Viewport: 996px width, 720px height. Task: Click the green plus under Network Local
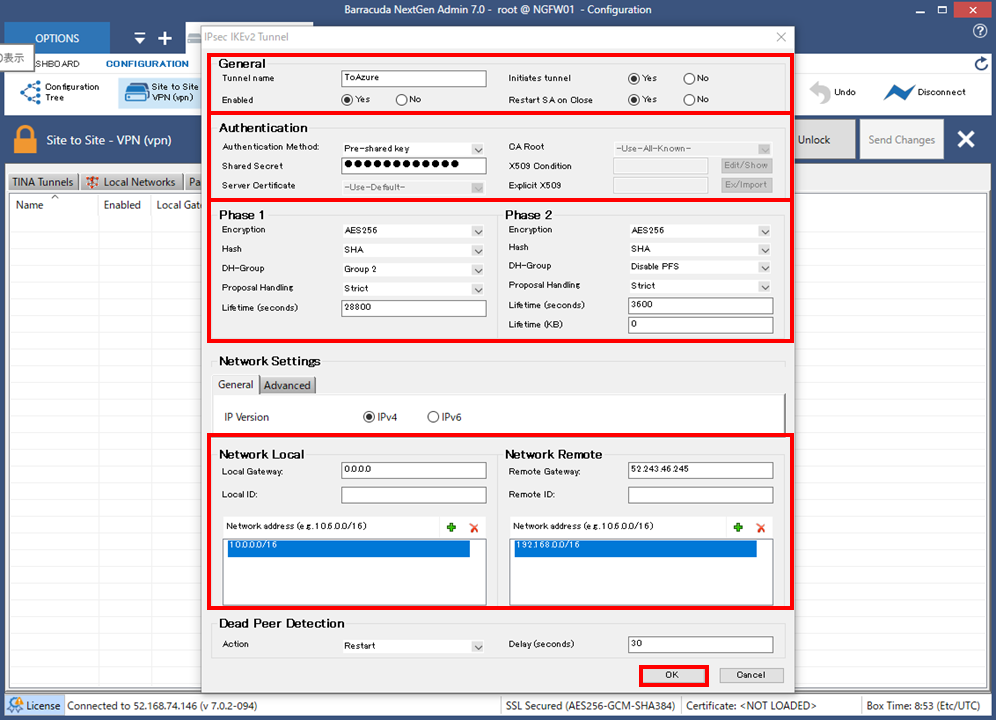click(451, 527)
